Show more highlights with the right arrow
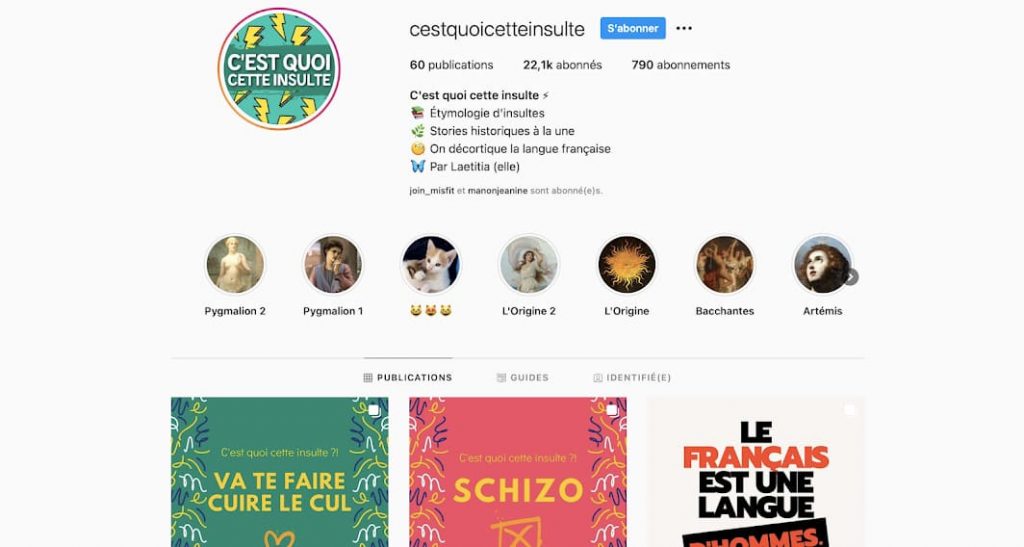The height and width of the screenshot is (547, 1024). coord(850,277)
